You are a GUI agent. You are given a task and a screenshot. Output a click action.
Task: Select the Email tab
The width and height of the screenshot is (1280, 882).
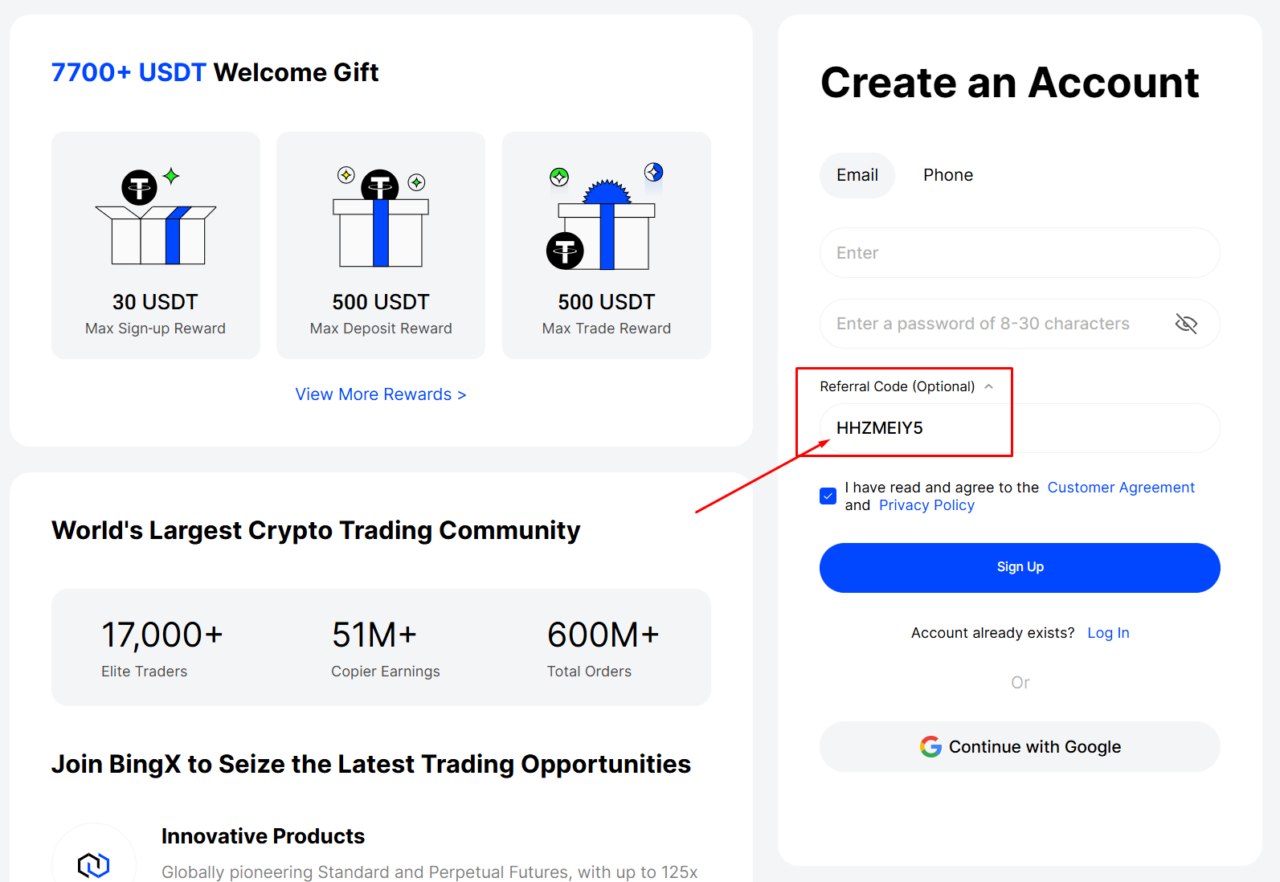click(x=857, y=174)
